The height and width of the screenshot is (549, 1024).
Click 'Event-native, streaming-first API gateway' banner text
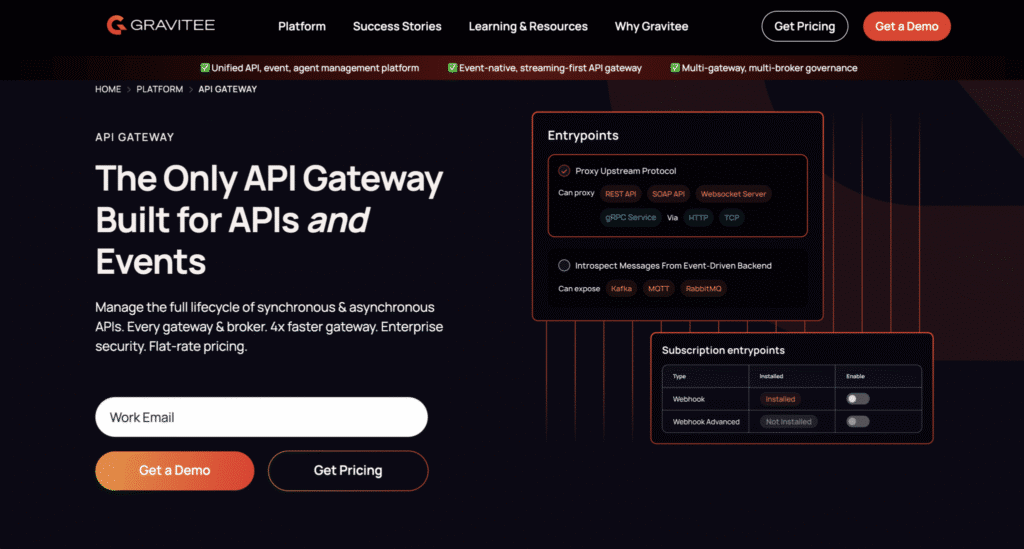[550, 68]
